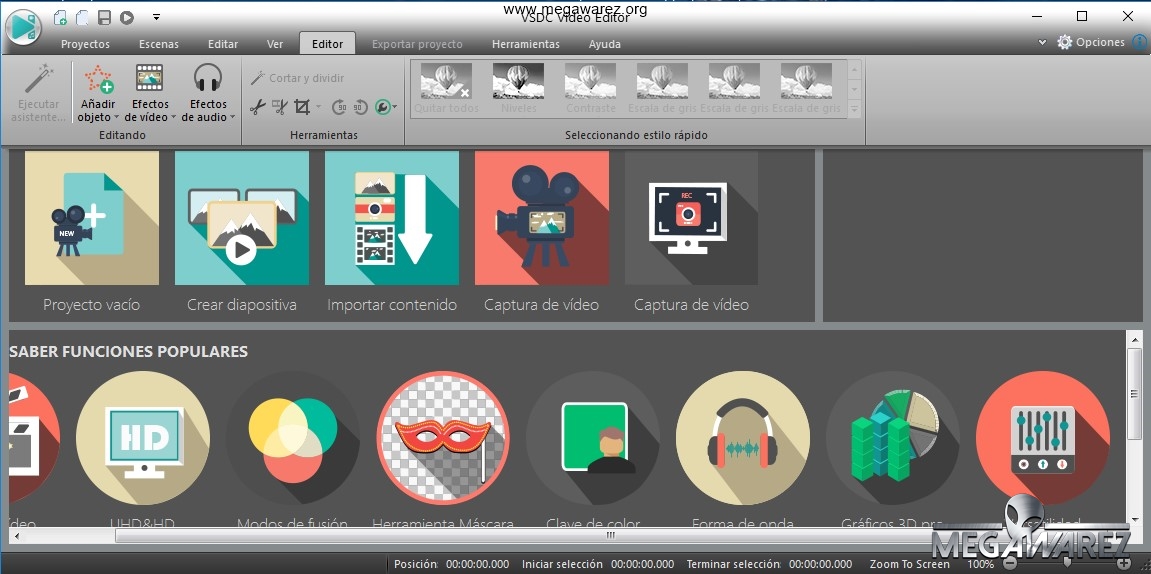Click the Cortar y dividir tool

click(297, 78)
